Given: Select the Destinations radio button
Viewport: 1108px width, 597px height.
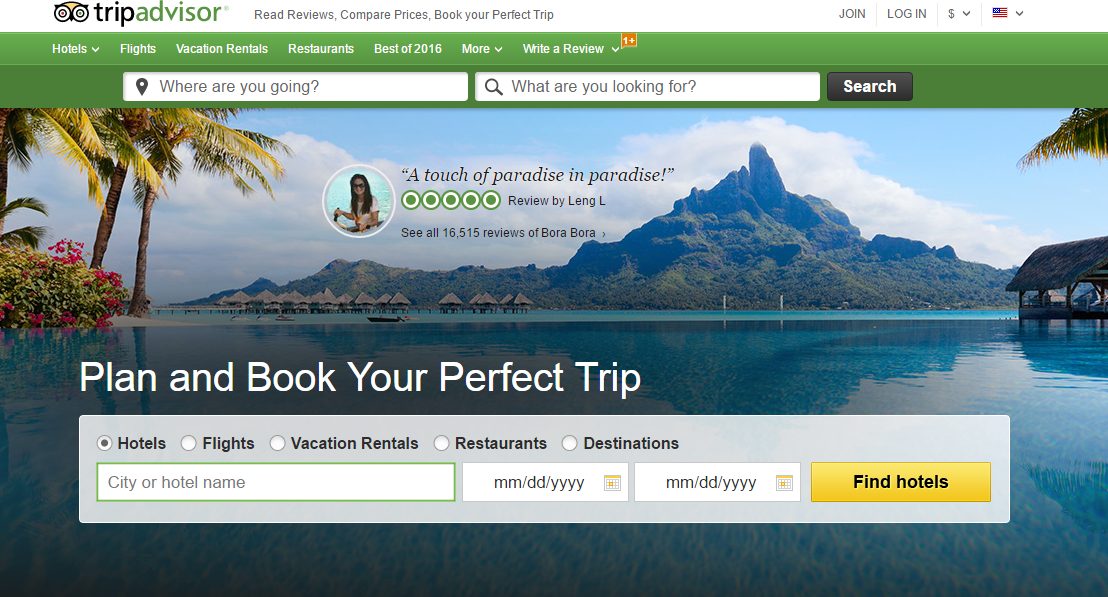Looking at the screenshot, I should [570, 443].
